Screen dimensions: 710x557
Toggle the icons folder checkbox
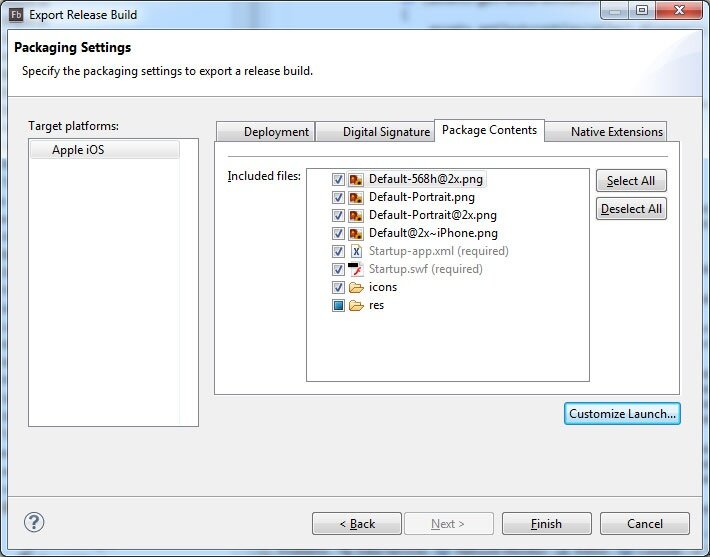click(x=338, y=288)
